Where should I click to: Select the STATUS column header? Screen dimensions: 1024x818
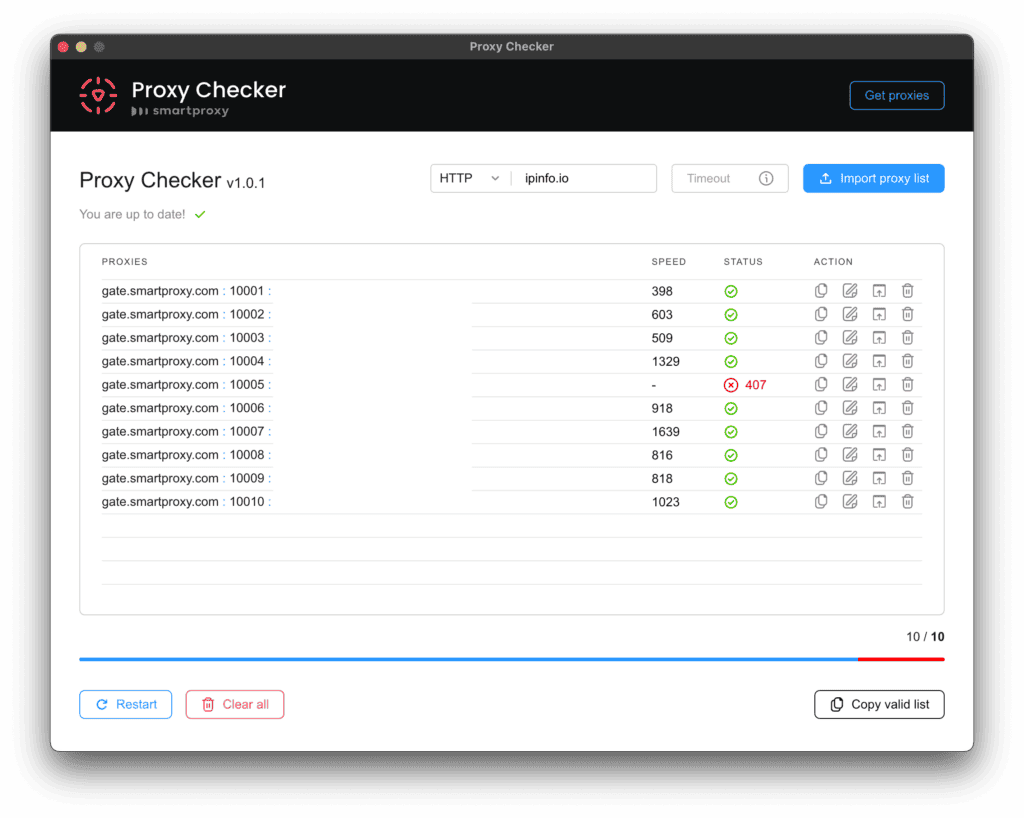[743, 262]
